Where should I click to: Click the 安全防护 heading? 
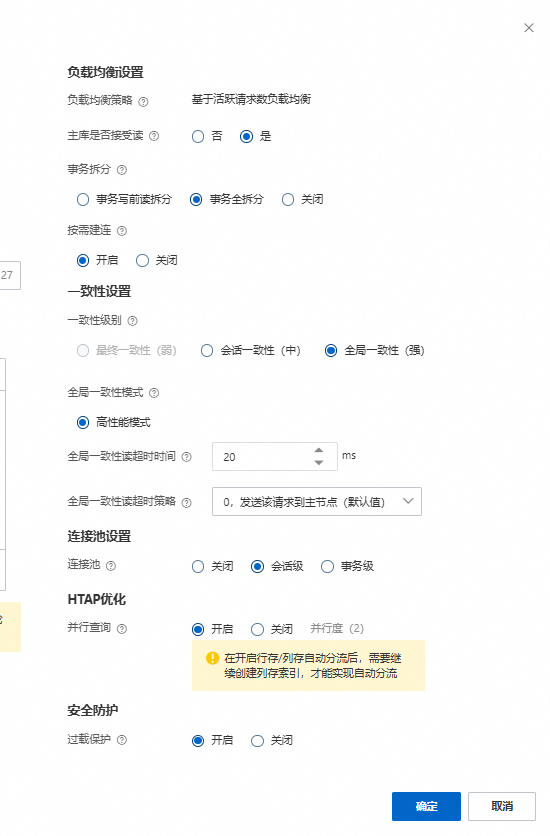click(93, 710)
